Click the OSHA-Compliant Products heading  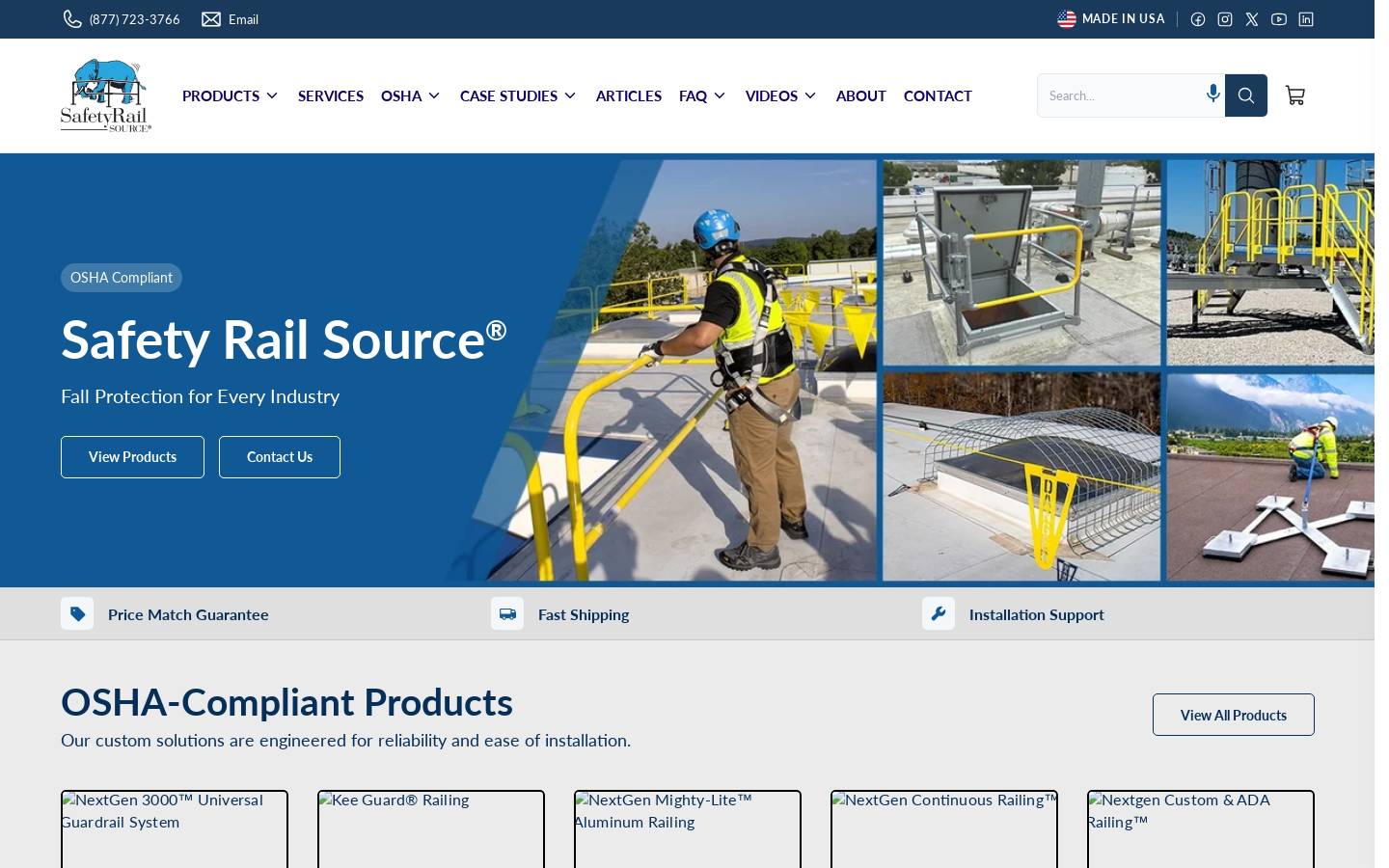click(286, 702)
